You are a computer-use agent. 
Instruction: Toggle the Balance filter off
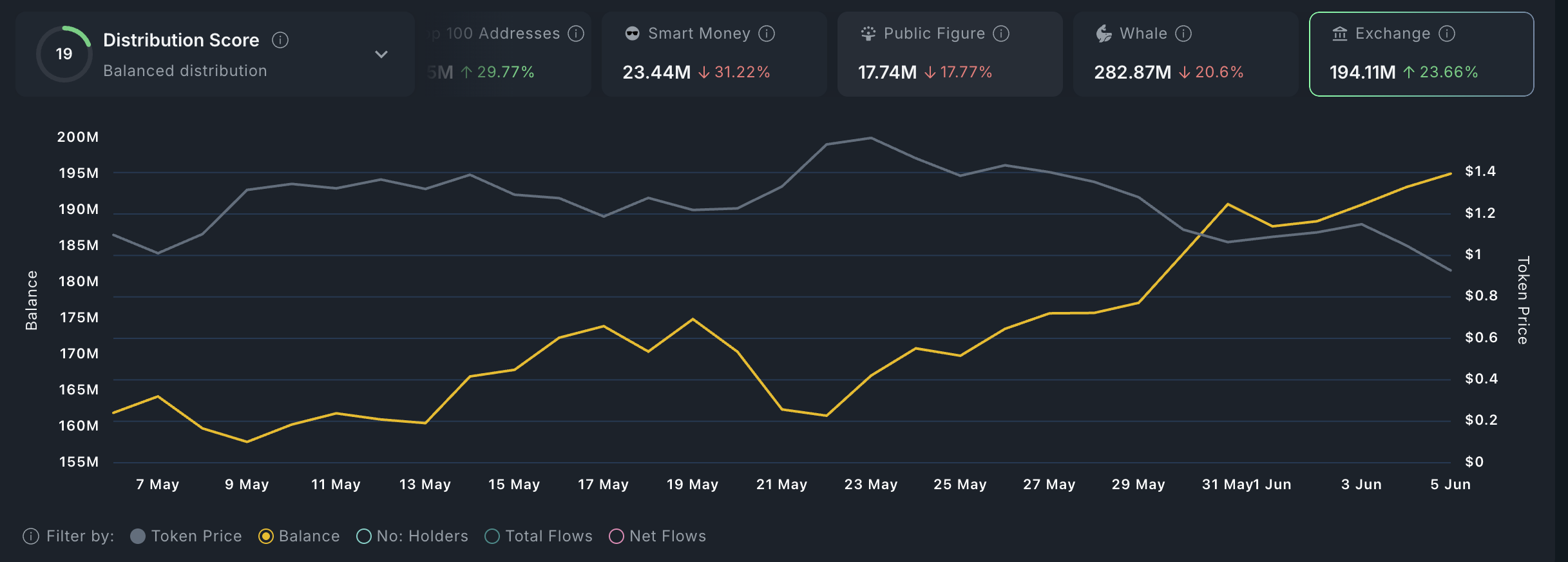coord(266,536)
